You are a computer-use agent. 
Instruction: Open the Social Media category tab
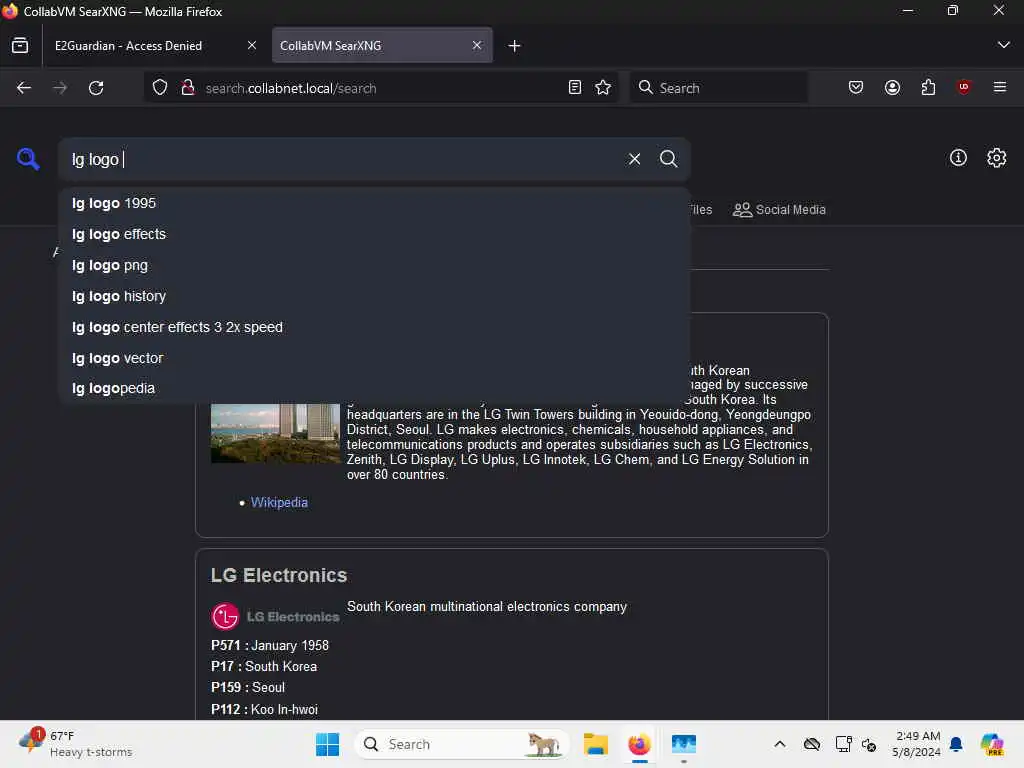coord(779,210)
